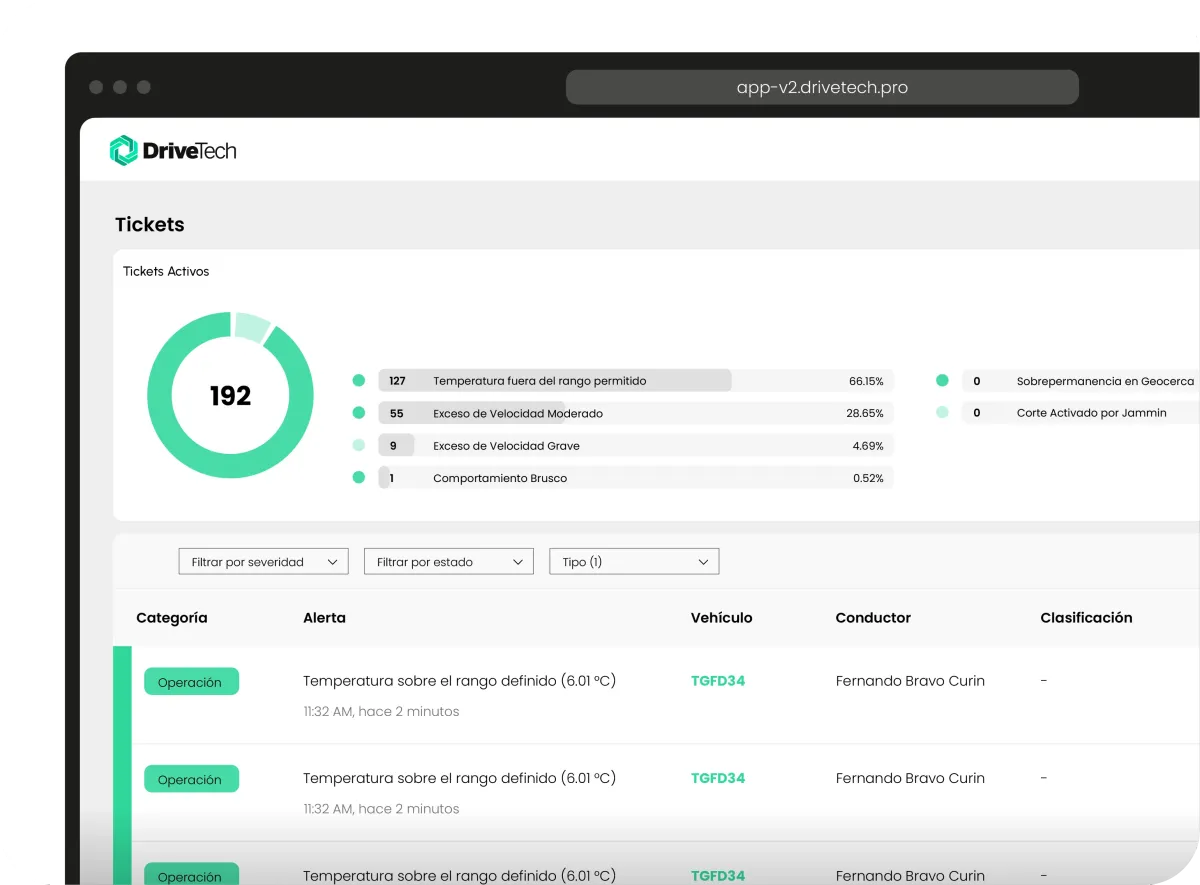Open the second row TGFD34 vehicle link
The width and height of the screenshot is (1200, 885).
(718, 778)
